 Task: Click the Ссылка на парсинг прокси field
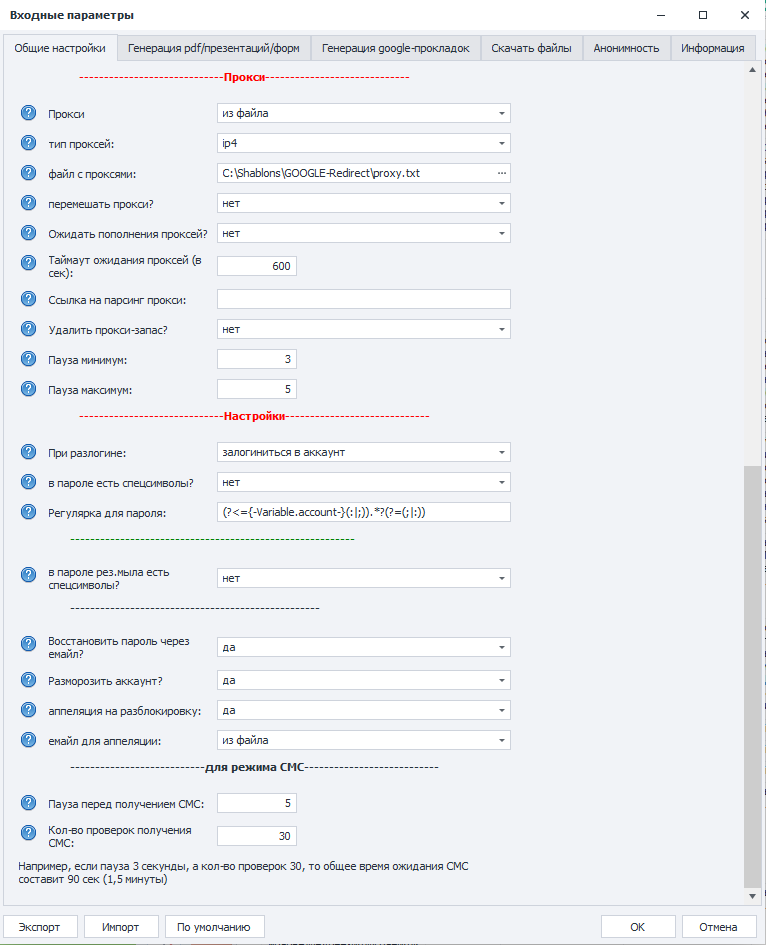[x=363, y=299]
